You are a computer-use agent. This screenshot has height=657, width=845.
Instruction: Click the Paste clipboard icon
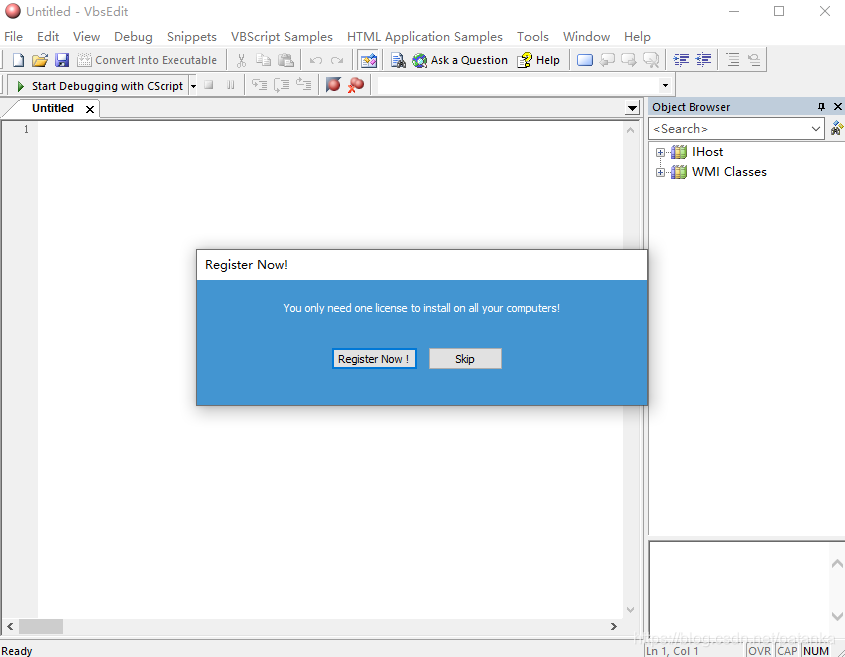click(286, 60)
